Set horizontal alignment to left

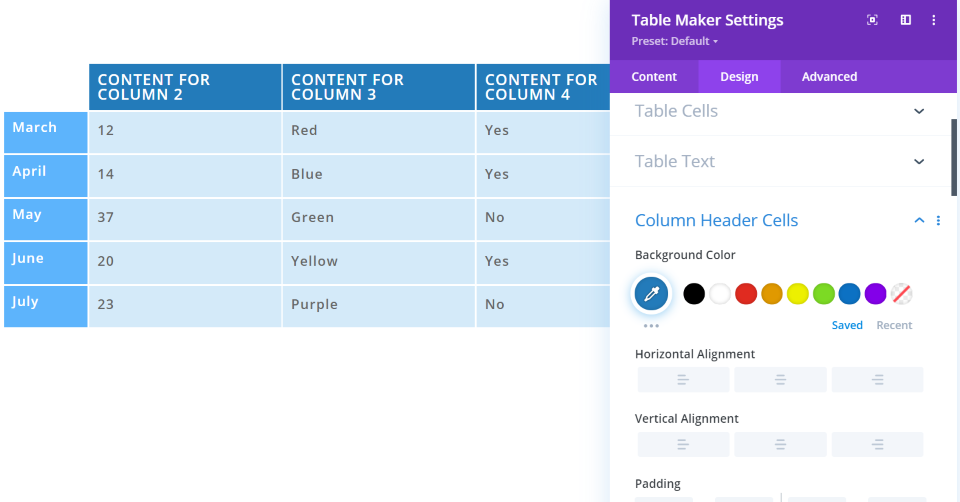[683, 380]
